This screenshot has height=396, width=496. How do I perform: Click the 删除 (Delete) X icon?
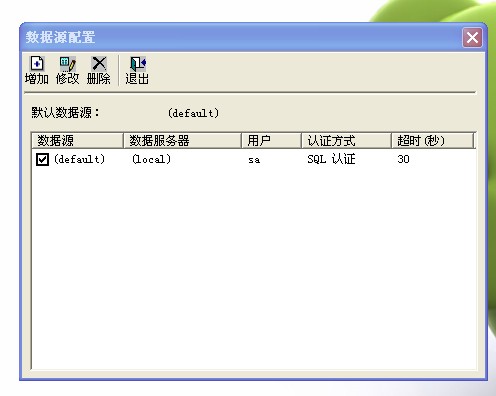pyautogui.click(x=99, y=63)
